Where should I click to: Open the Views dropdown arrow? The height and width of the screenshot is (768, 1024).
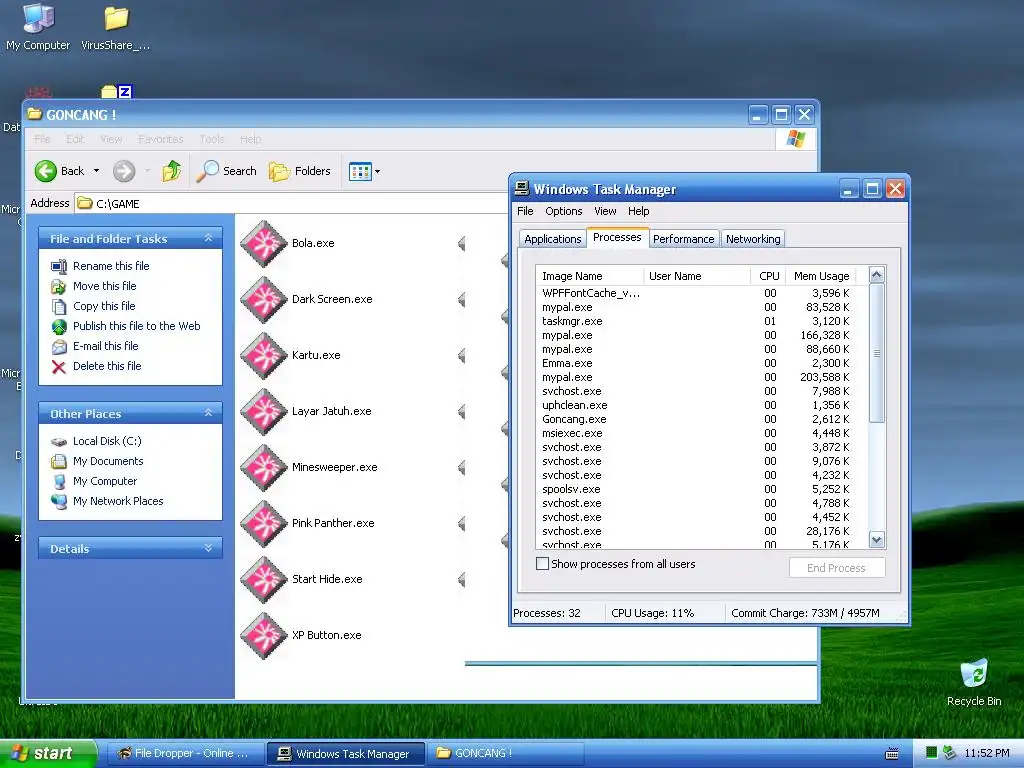point(377,172)
